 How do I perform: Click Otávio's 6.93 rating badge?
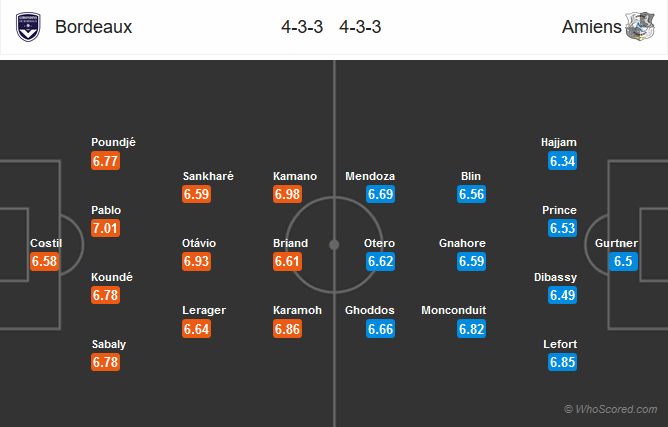coord(196,261)
